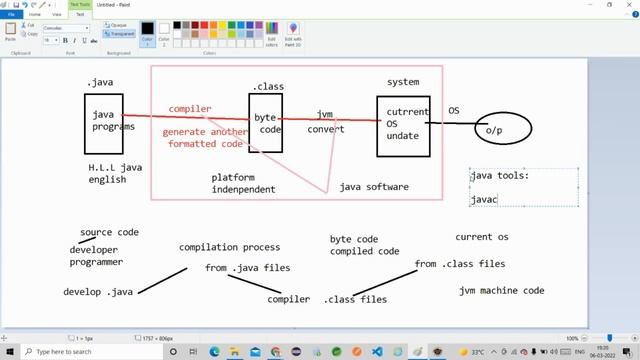Image resolution: width=640 pixels, height=360 pixels.
Task: Pick the yellow color swatch
Action: coord(222,25)
